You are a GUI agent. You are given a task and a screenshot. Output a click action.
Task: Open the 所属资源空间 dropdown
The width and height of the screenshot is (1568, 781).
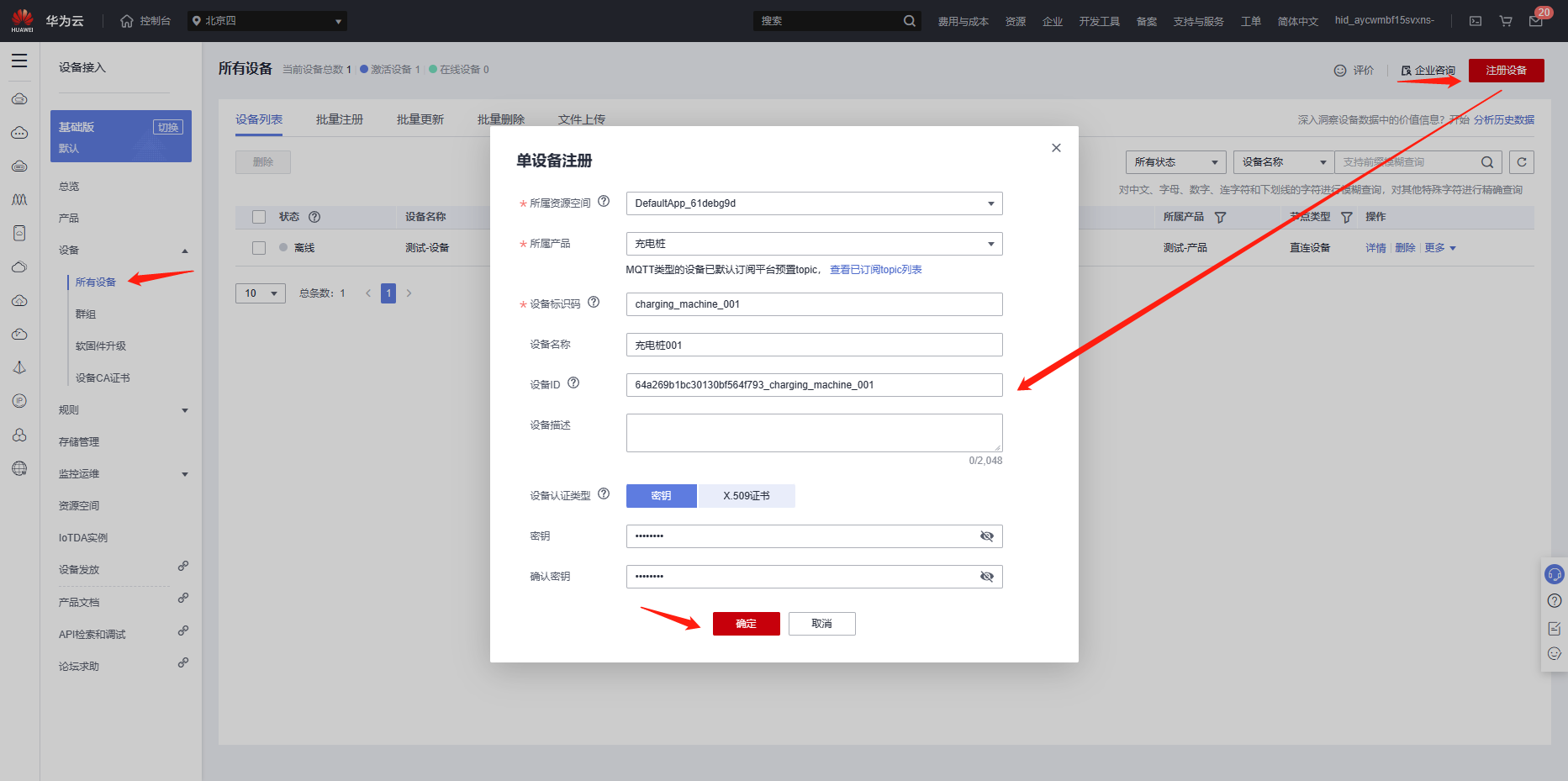click(x=814, y=203)
